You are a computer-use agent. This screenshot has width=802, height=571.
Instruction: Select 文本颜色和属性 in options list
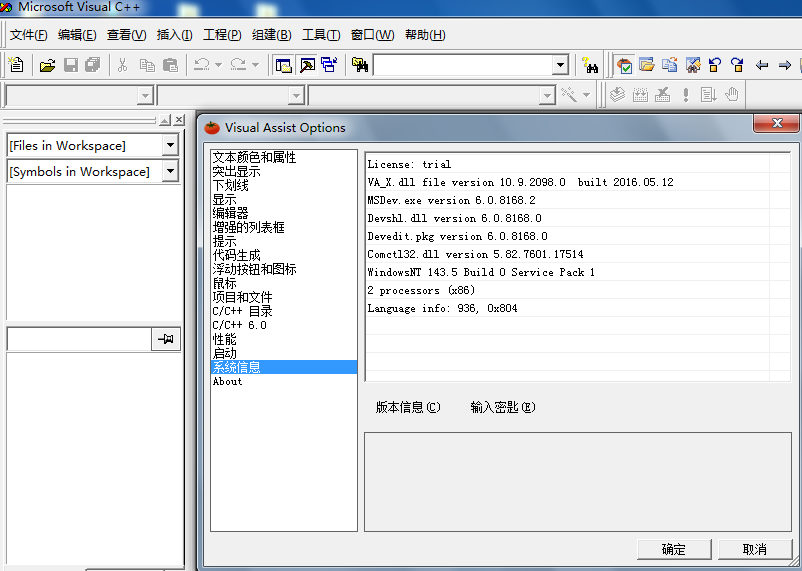[254, 157]
